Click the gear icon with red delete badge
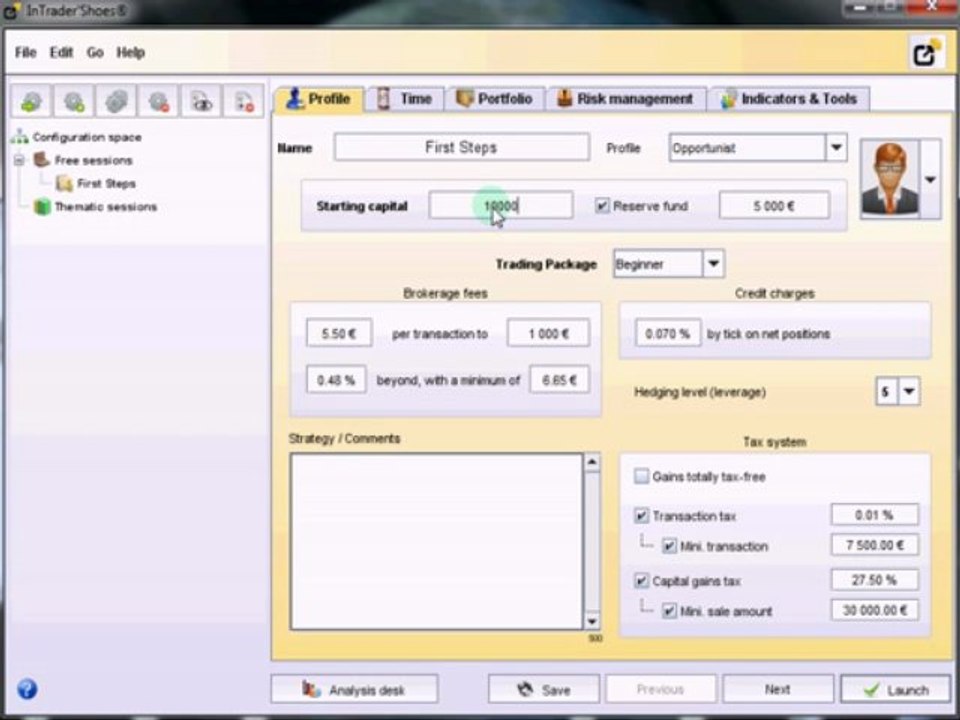960x720 pixels. pyautogui.click(x=159, y=102)
